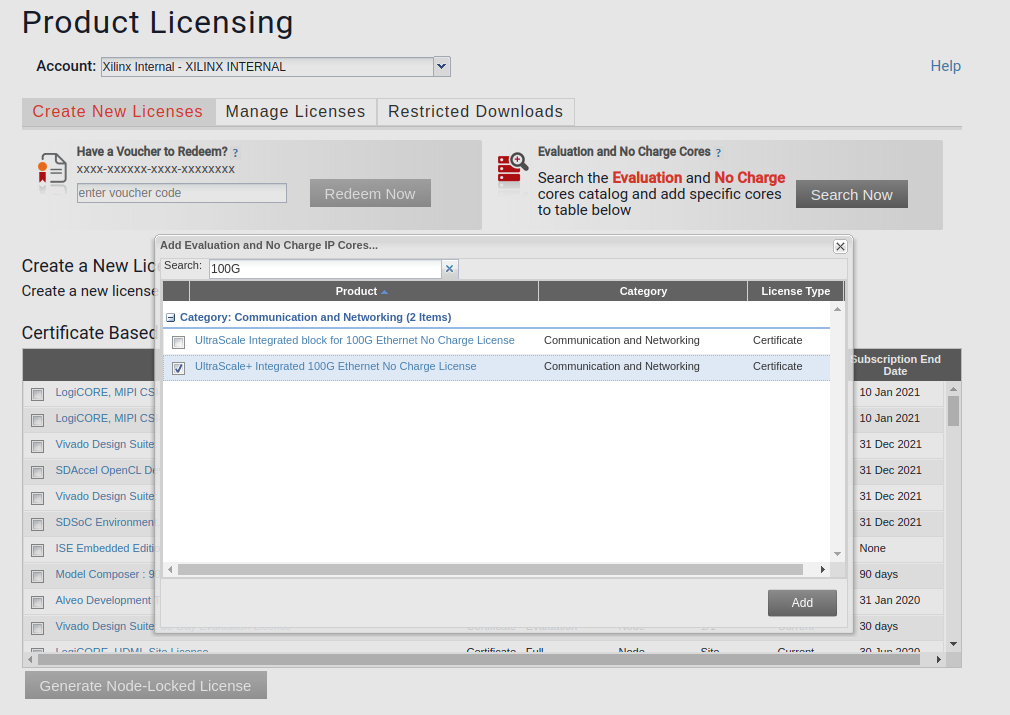Click the voucher document icon
The image size is (1010, 715).
tap(52, 172)
